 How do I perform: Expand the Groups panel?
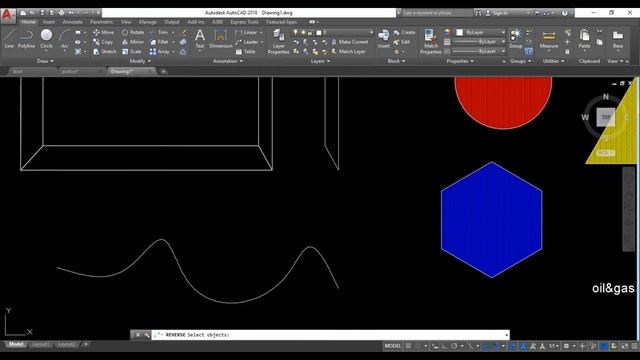pyautogui.click(x=520, y=61)
